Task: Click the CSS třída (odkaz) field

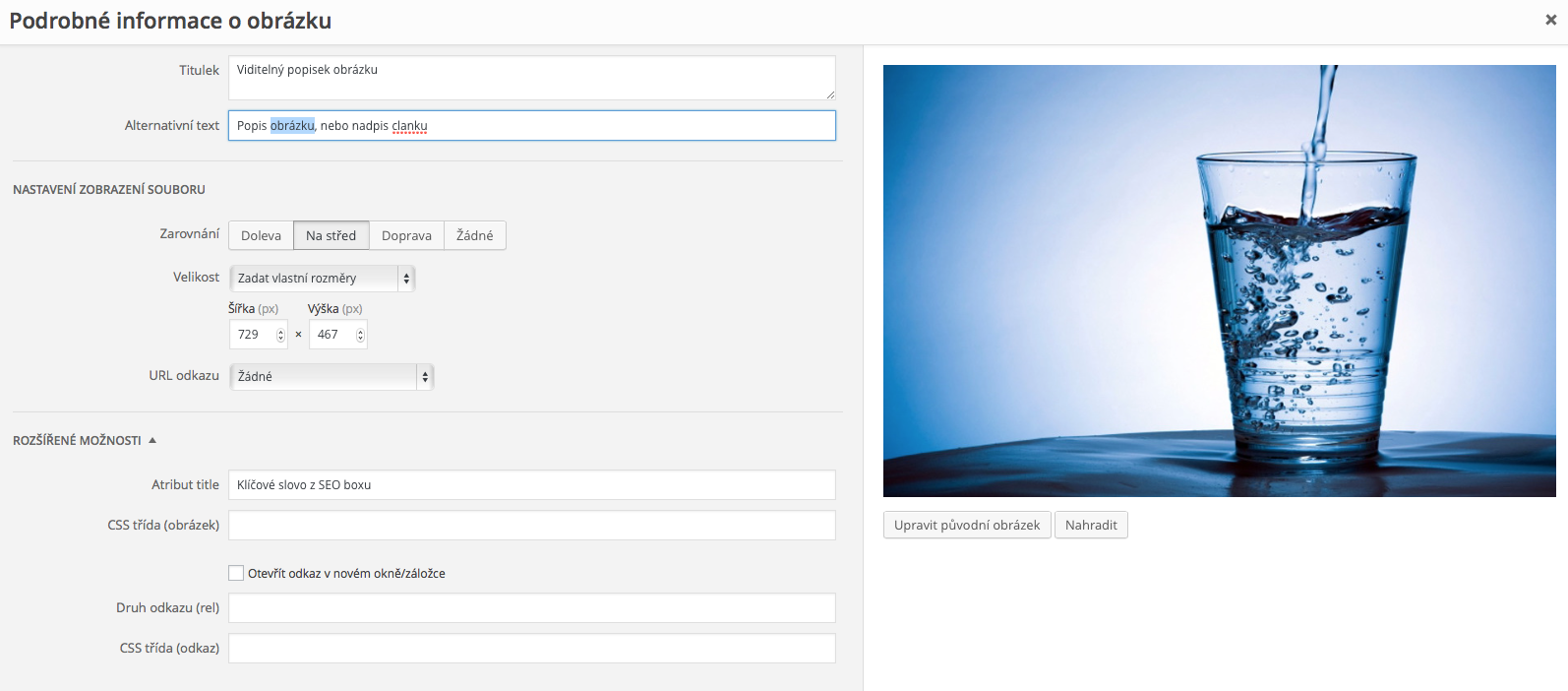Action: 531,649
